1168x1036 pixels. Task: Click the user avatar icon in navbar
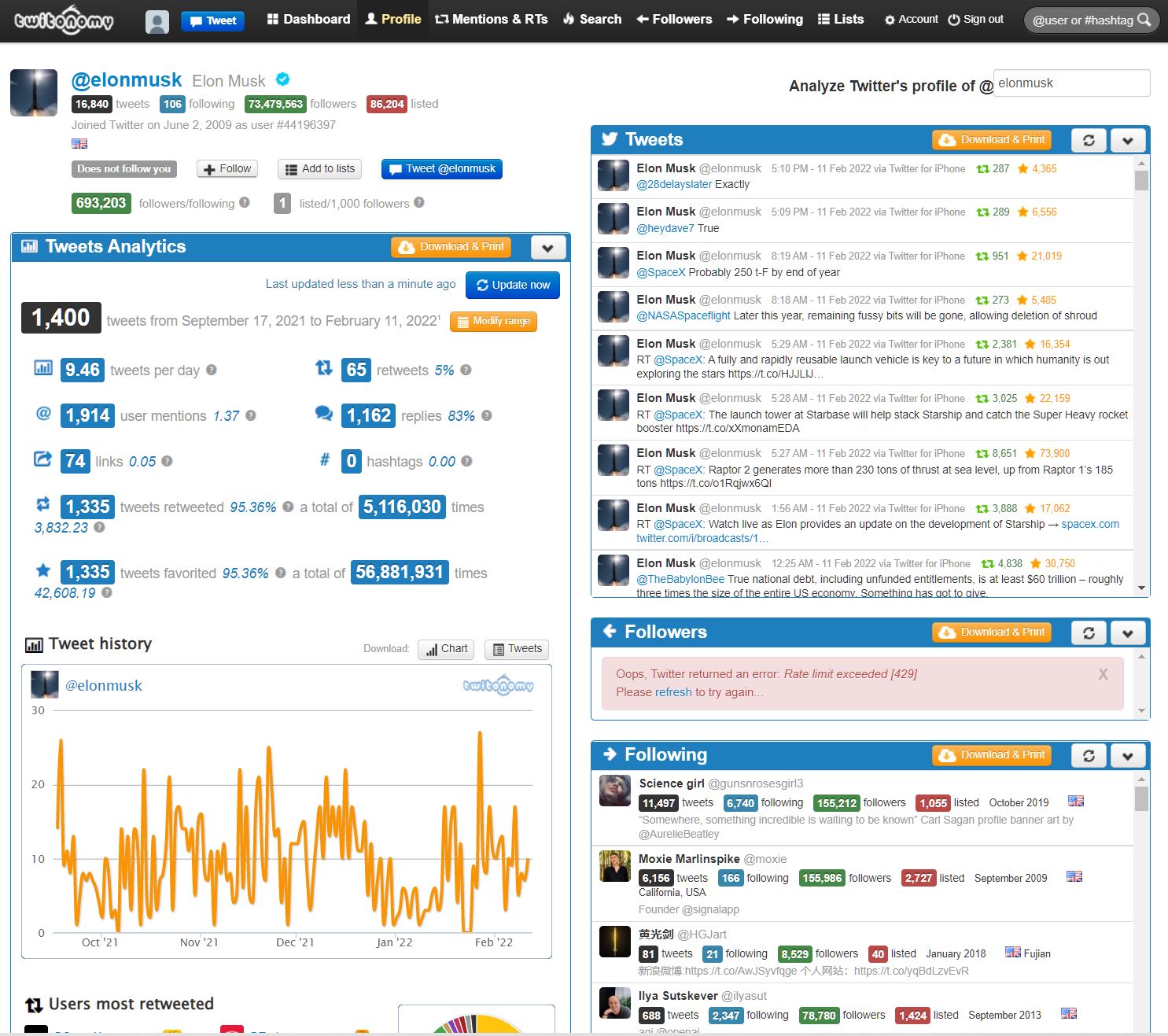(x=157, y=21)
